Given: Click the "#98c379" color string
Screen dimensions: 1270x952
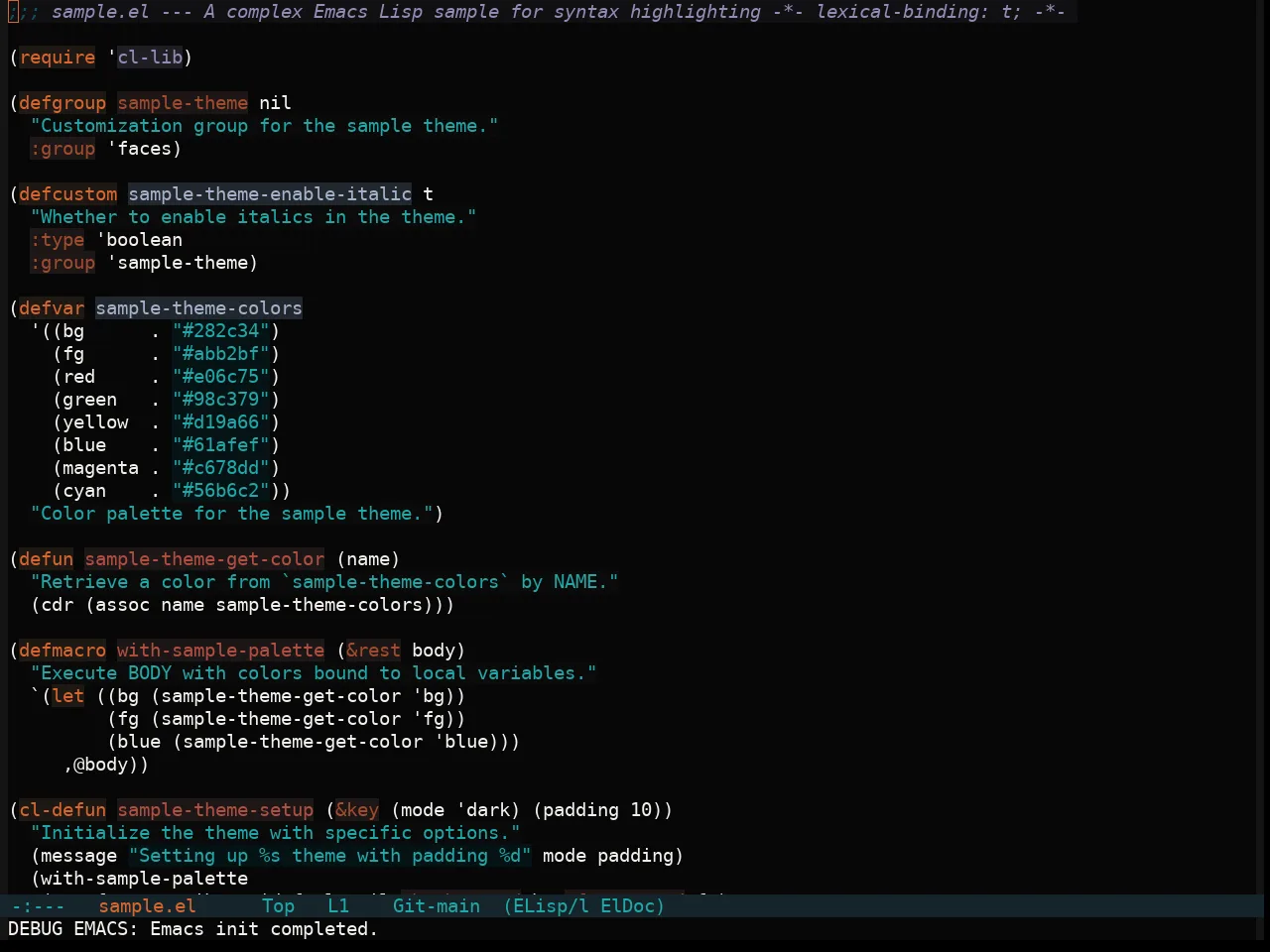Looking at the screenshot, I should [x=220, y=400].
